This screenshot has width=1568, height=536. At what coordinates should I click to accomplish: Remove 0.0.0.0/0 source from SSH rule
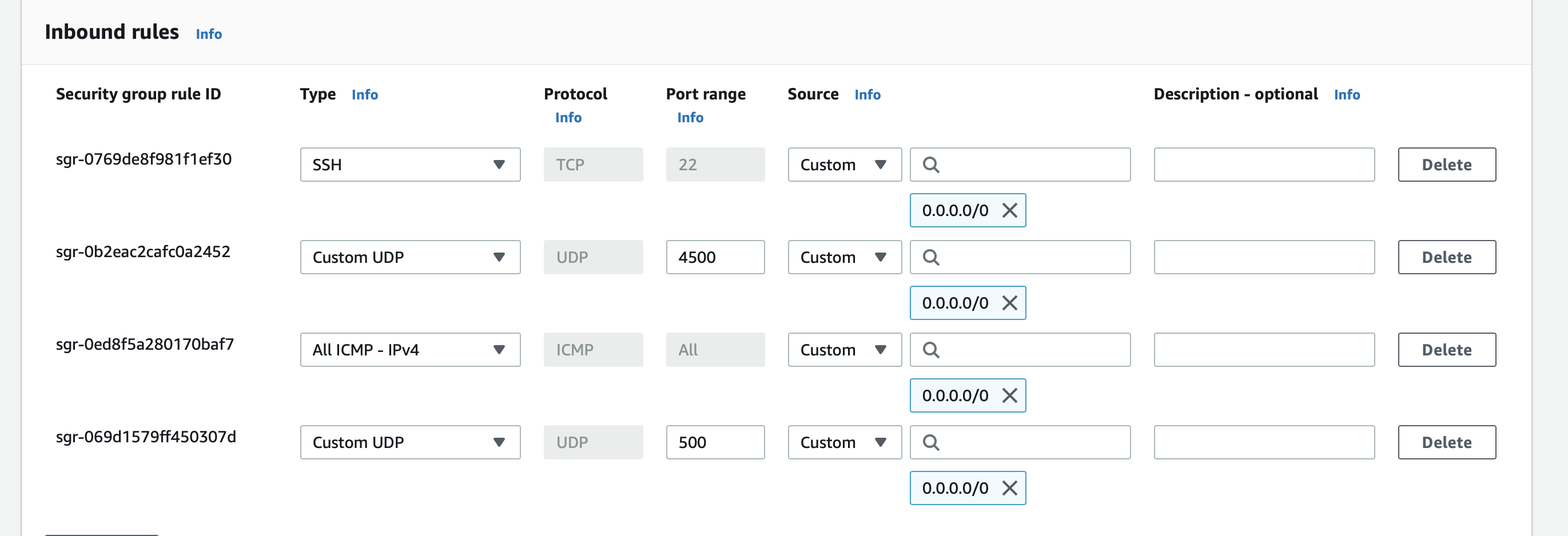[x=1009, y=210]
